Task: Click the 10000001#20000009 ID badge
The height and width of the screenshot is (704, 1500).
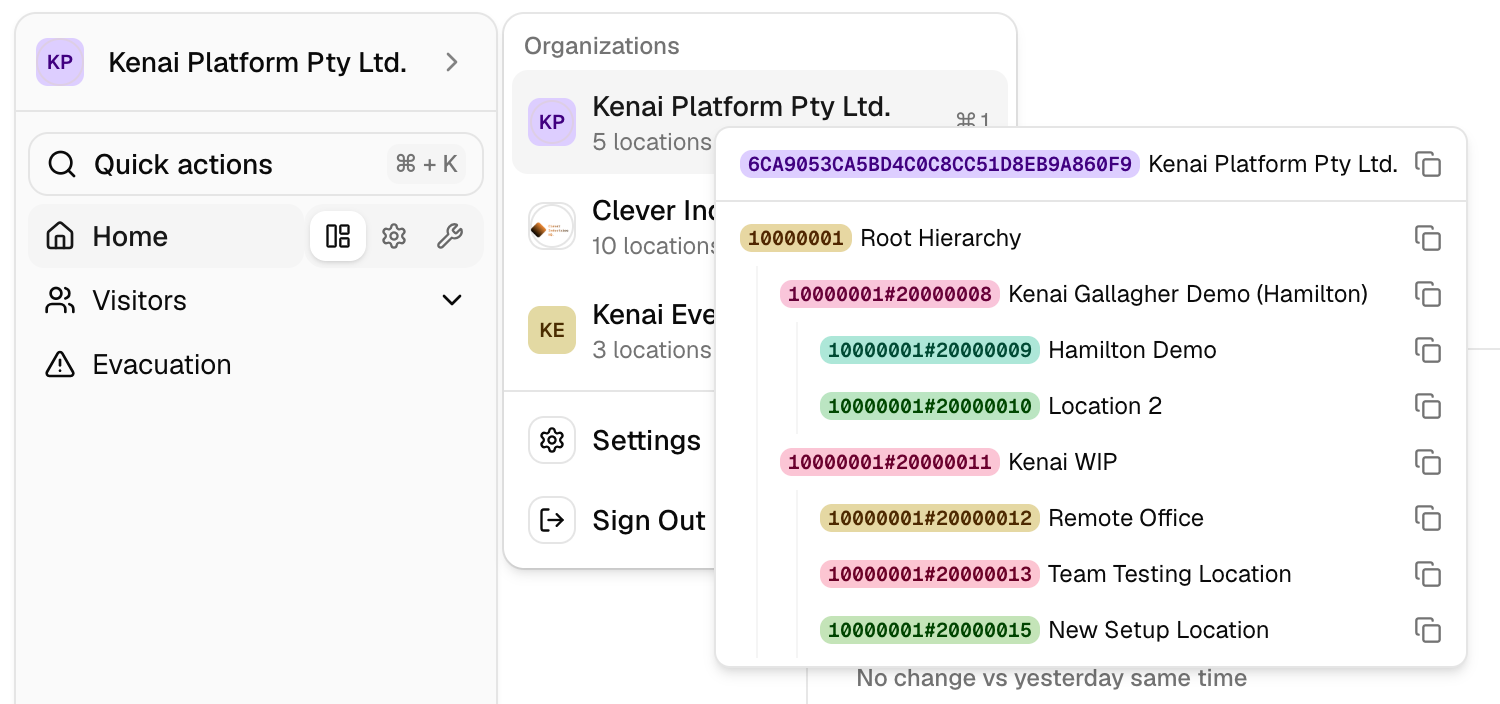Action: coord(930,350)
